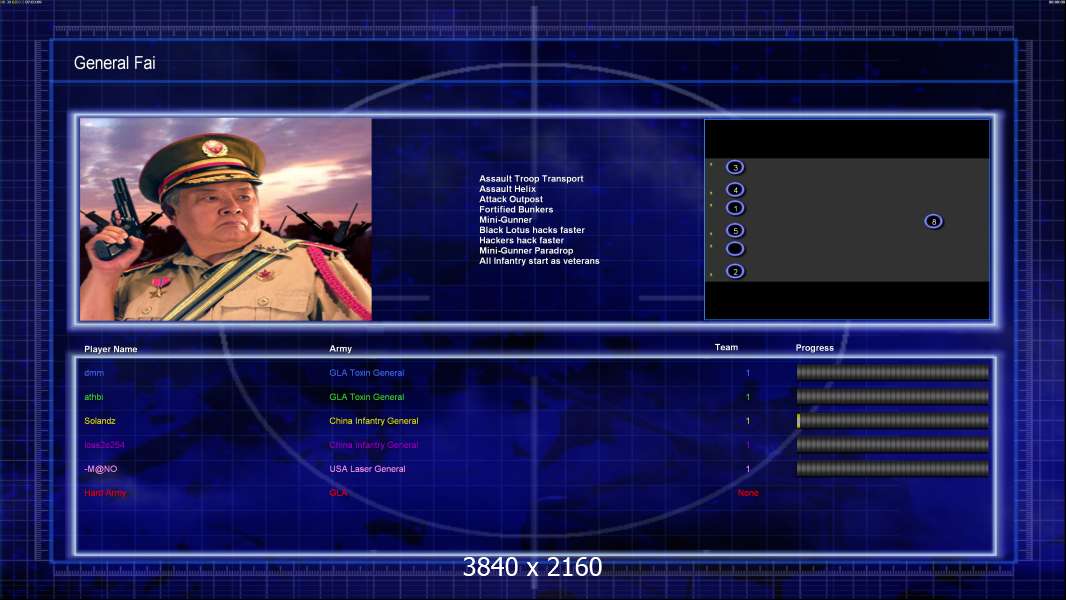Click the unnumbered blank position marker

(x=735, y=249)
